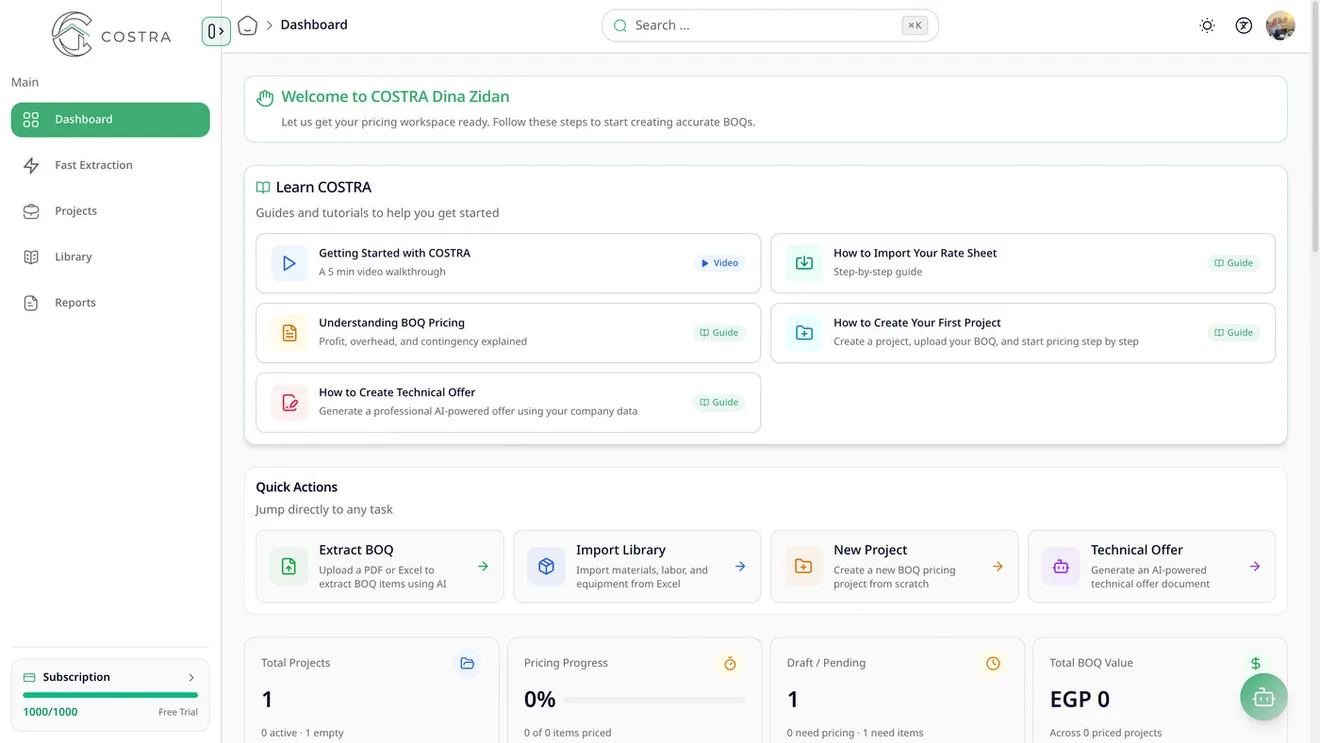The width and height of the screenshot is (1320, 743).
Task: Follow the Extract BOQ arrow
Action: pos(483,567)
